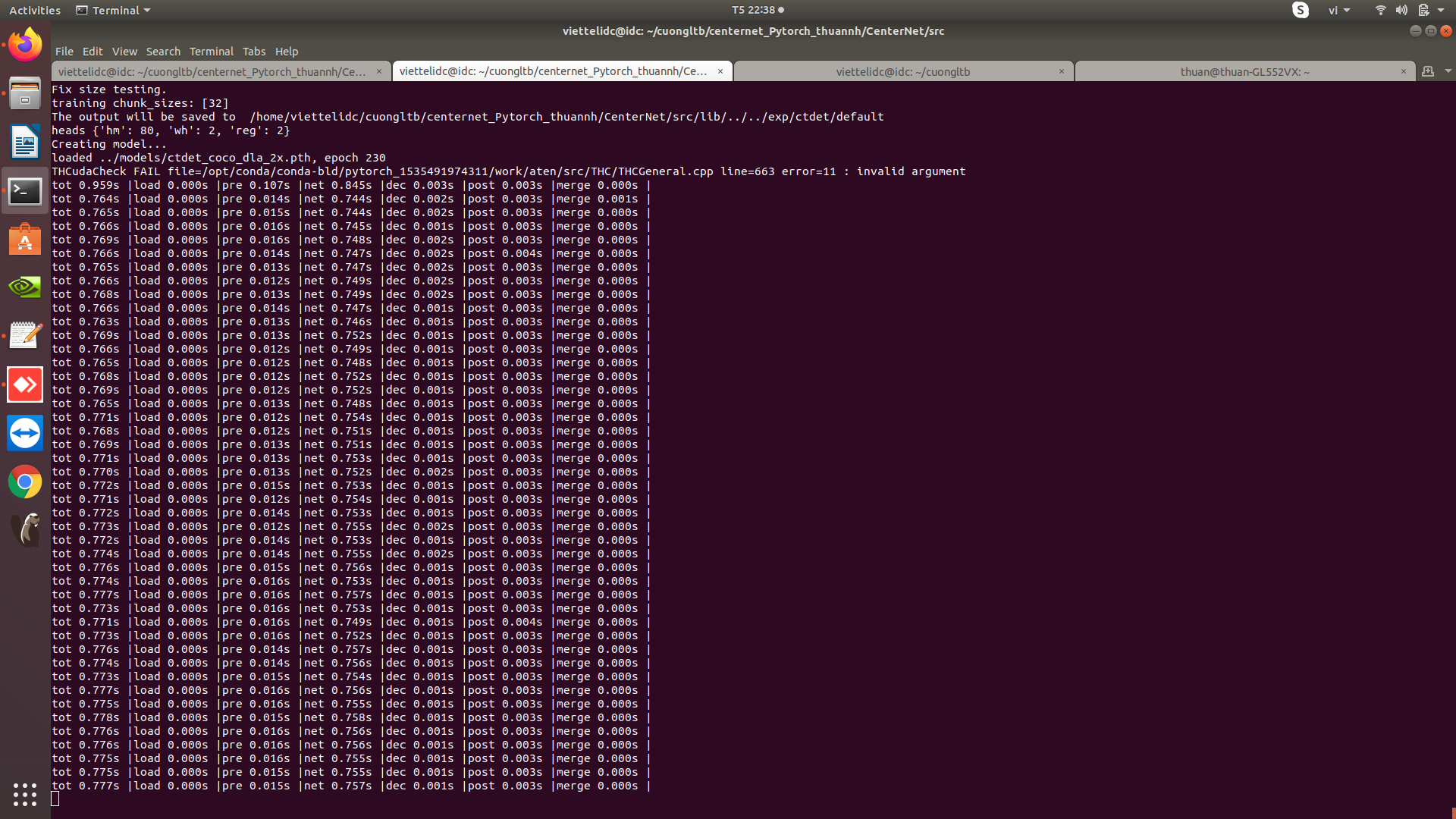Open the Wi-Fi status indicator

coord(1381,10)
